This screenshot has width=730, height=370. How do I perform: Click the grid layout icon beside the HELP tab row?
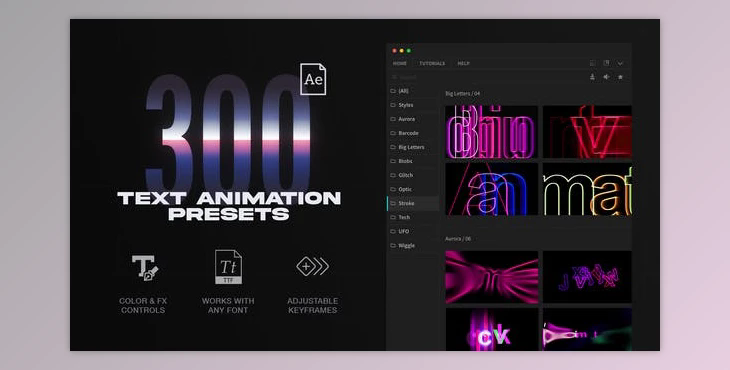coord(593,63)
